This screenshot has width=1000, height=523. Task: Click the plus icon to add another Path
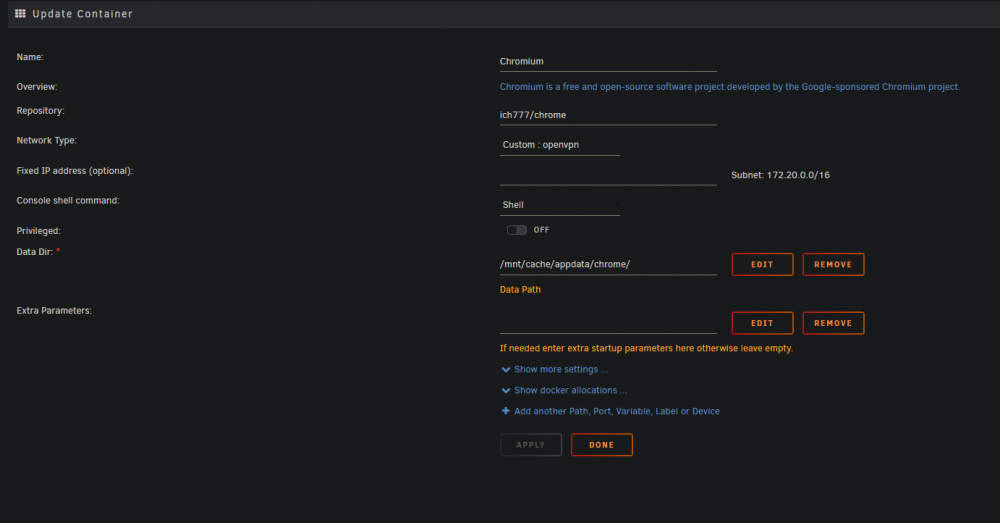pyautogui.click(x=506, y=411)
